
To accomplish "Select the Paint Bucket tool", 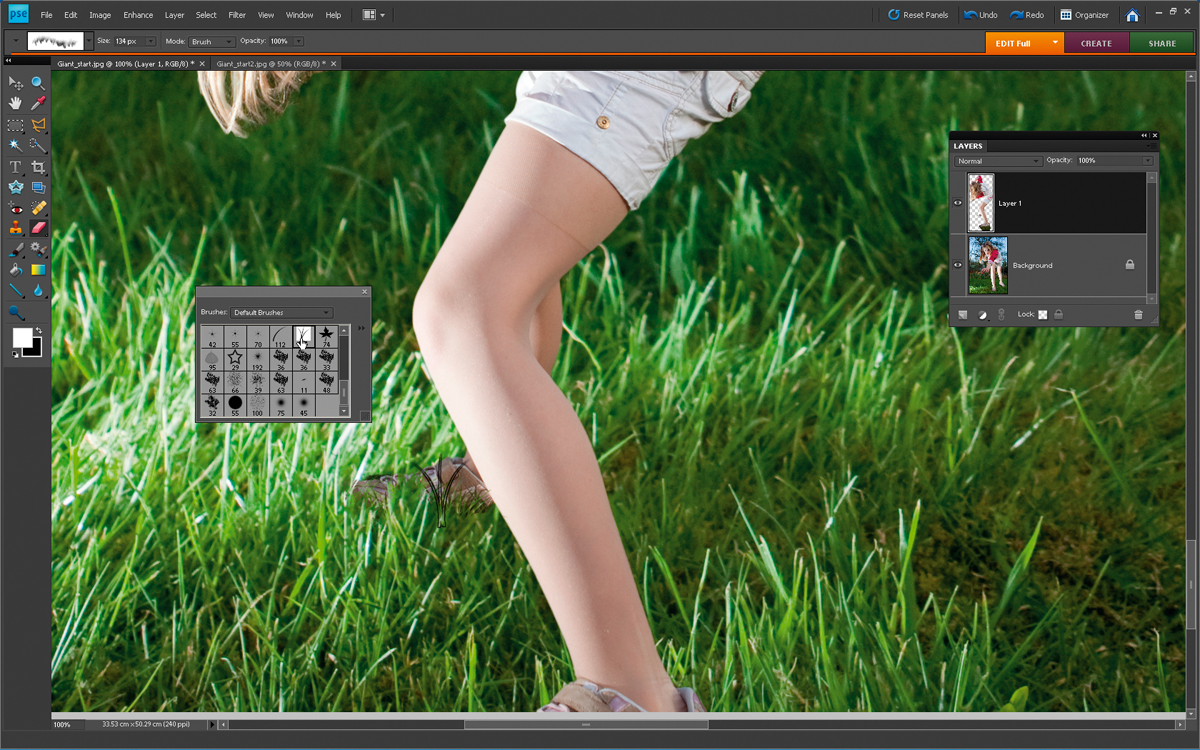I will [x=16, y=270].
